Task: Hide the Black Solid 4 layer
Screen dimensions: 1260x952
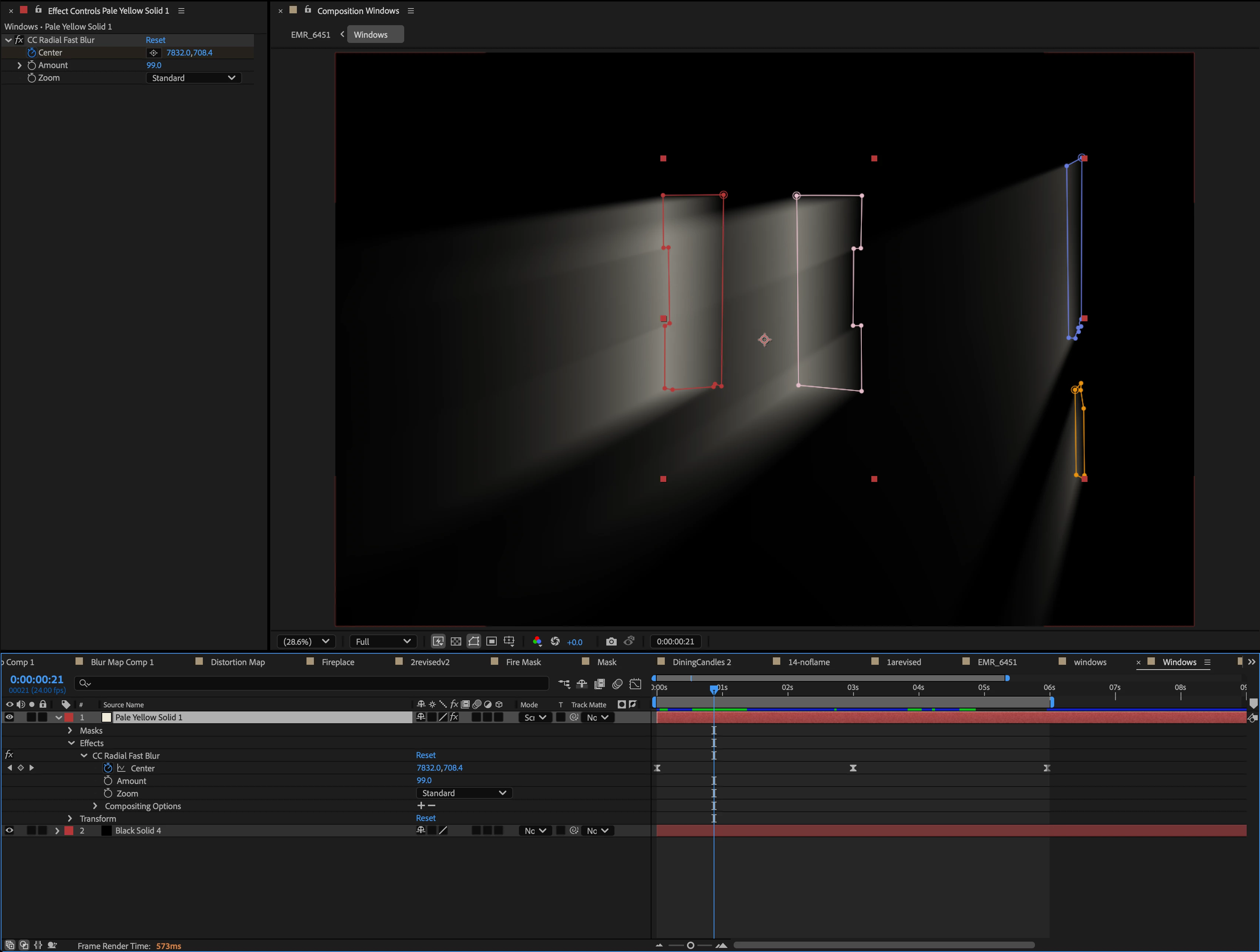Action: tap(9, 831)
